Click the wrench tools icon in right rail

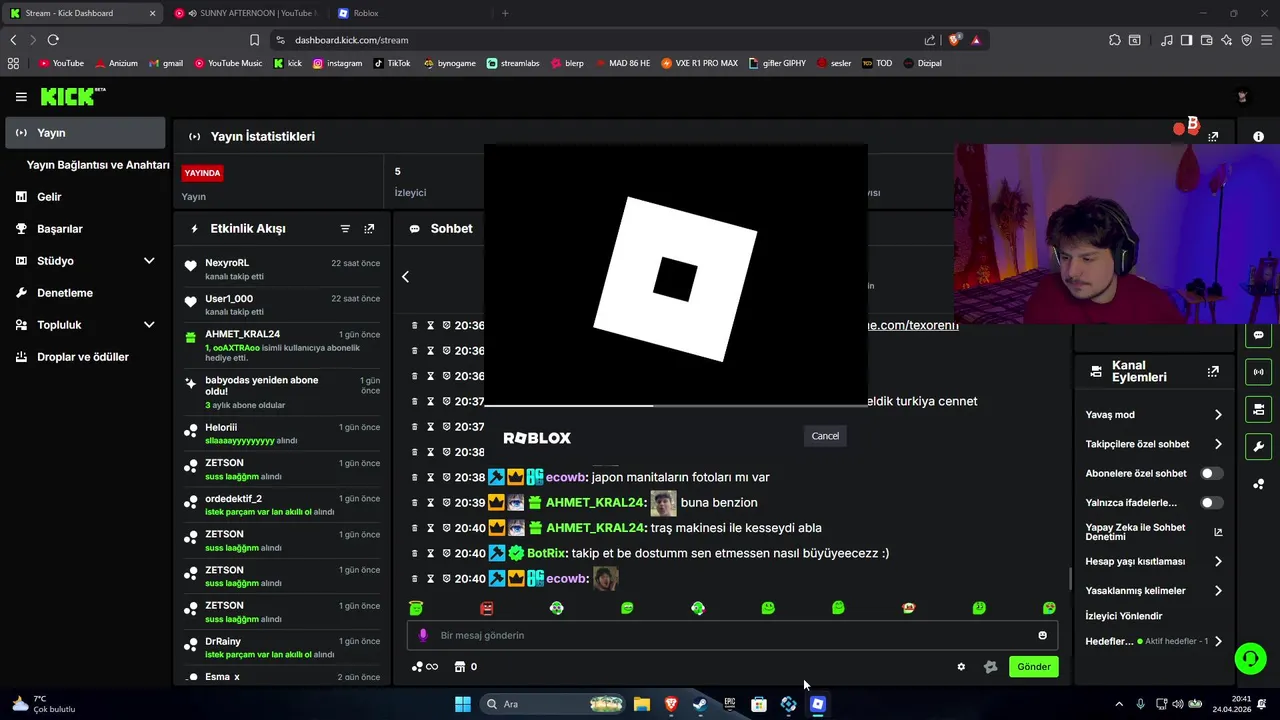1258,446
